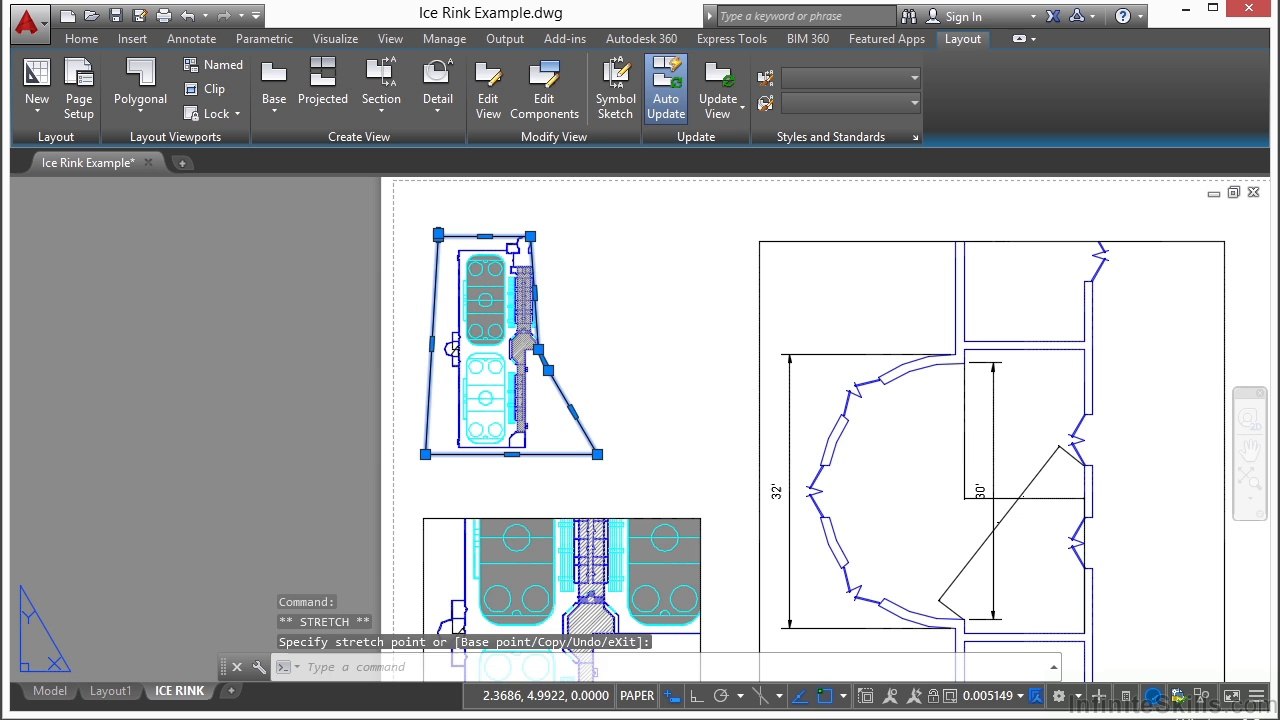Click the New layout icon in ribbon

coord(37,86)
